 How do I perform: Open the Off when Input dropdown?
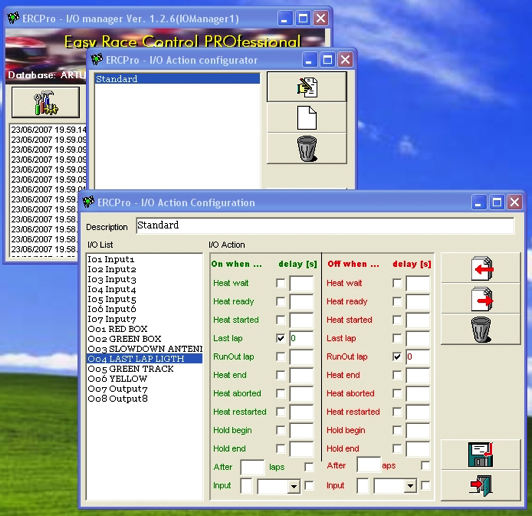point(410,486)
